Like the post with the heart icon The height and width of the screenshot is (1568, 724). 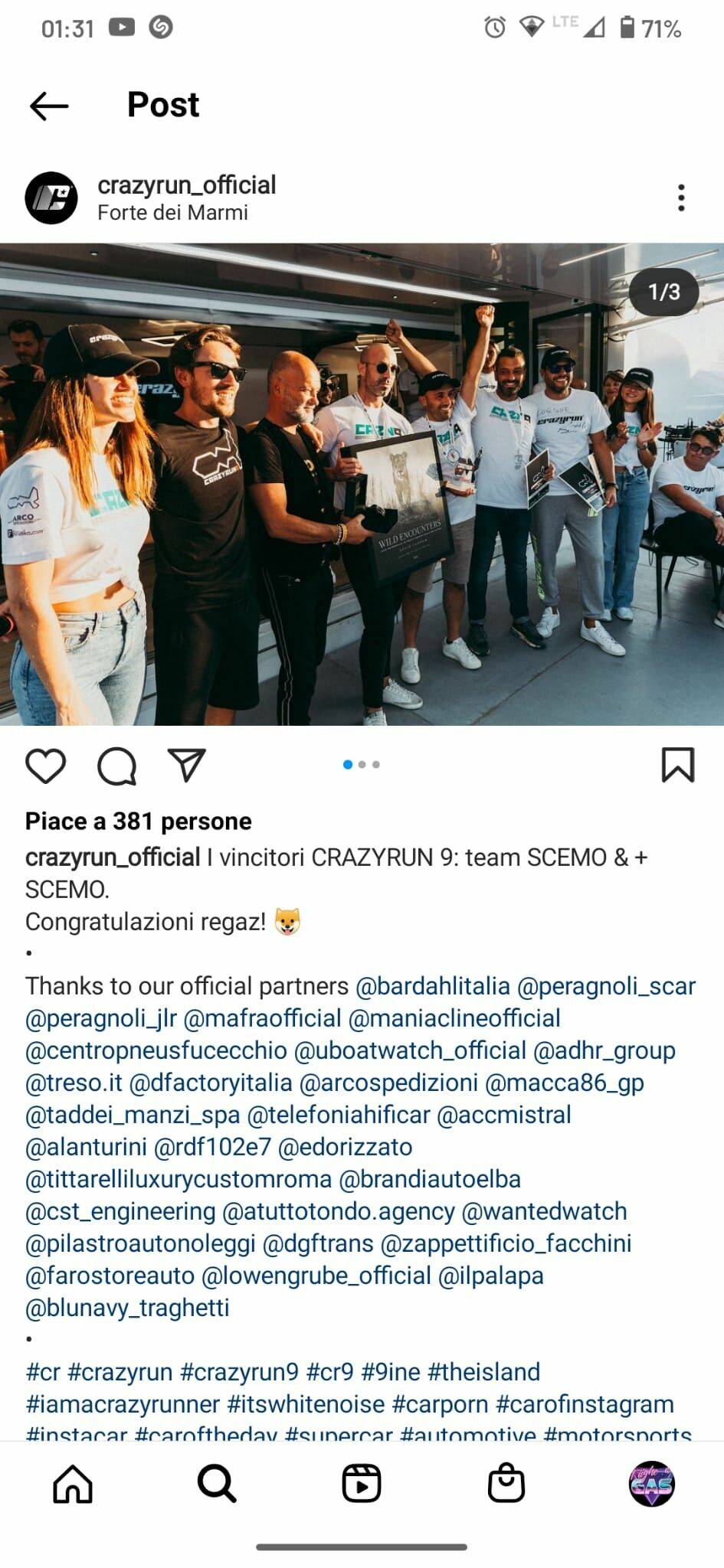coord(46,766)
